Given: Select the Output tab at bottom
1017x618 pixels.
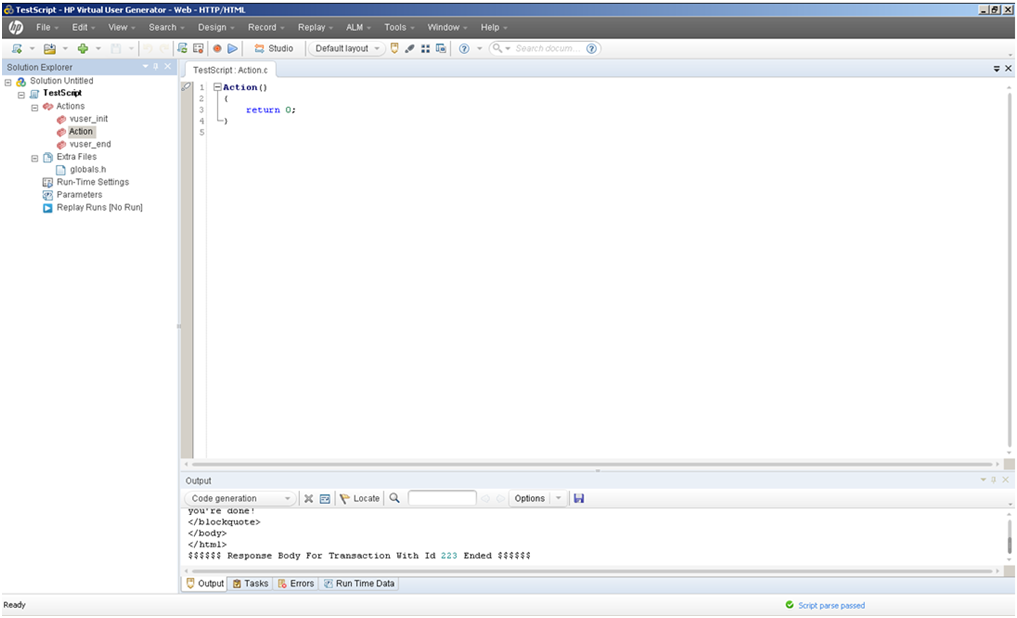Looking at the screenshot, I should [205, 584].
